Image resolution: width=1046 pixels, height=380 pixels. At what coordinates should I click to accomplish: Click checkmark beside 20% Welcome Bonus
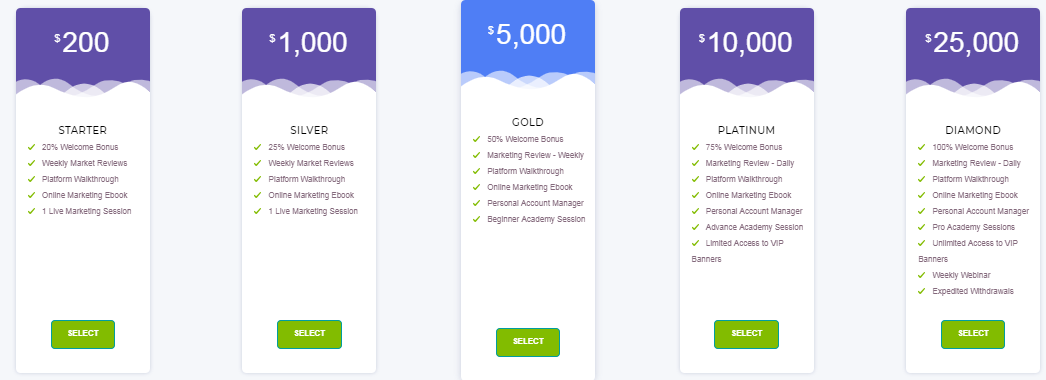pos(31,147)
